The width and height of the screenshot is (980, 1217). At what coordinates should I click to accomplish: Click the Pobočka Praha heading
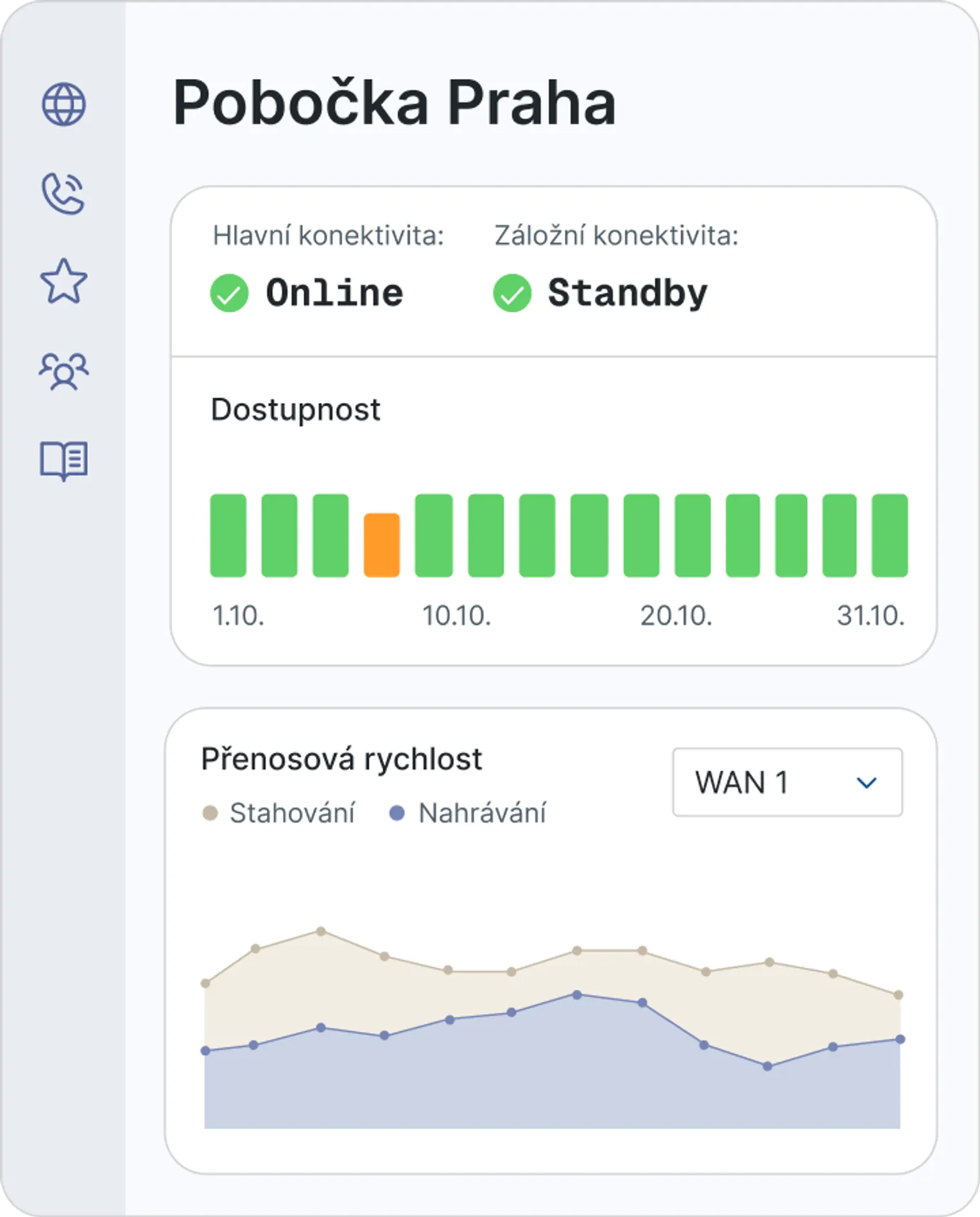coord(394,103)
